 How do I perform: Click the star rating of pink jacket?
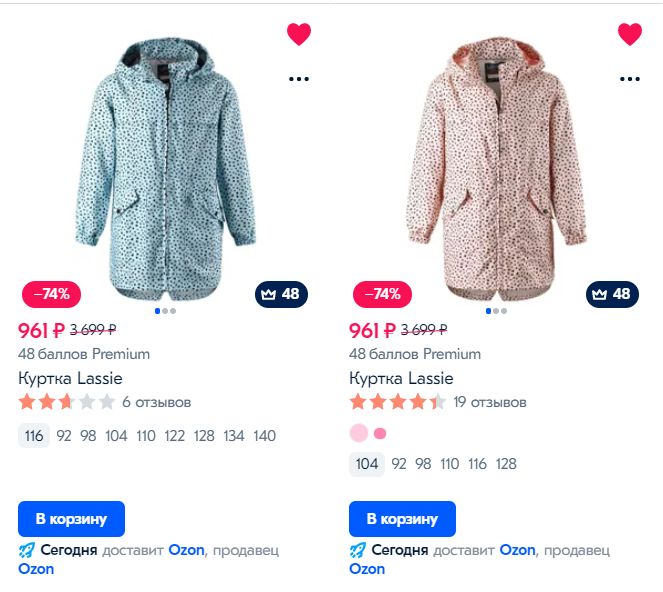tap(397, 402)
